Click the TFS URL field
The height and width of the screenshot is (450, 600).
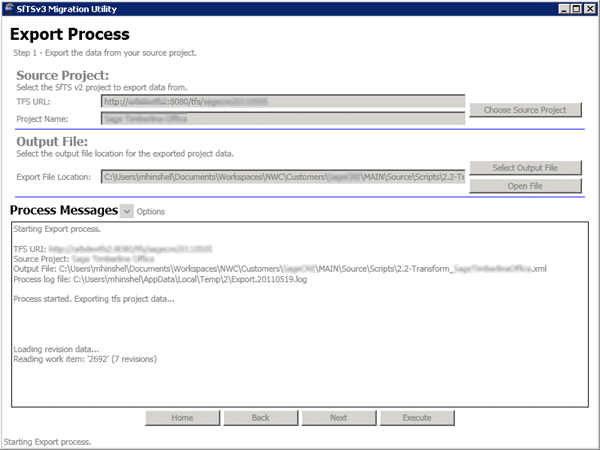[283, 101]
